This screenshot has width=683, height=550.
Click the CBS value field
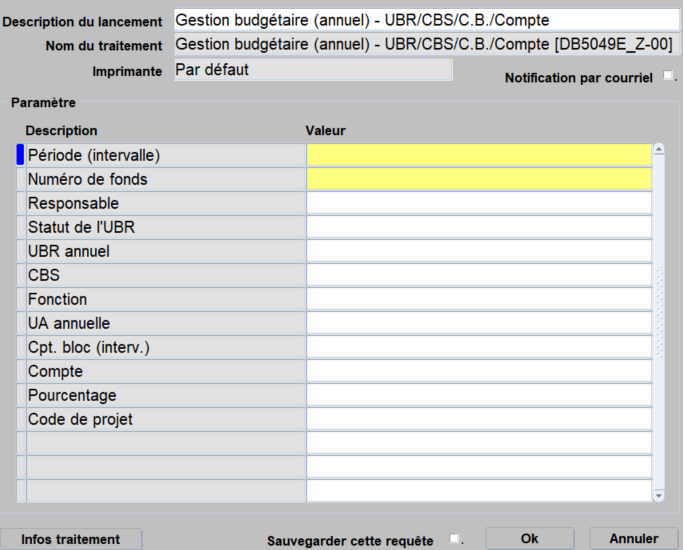pos(479,275)
